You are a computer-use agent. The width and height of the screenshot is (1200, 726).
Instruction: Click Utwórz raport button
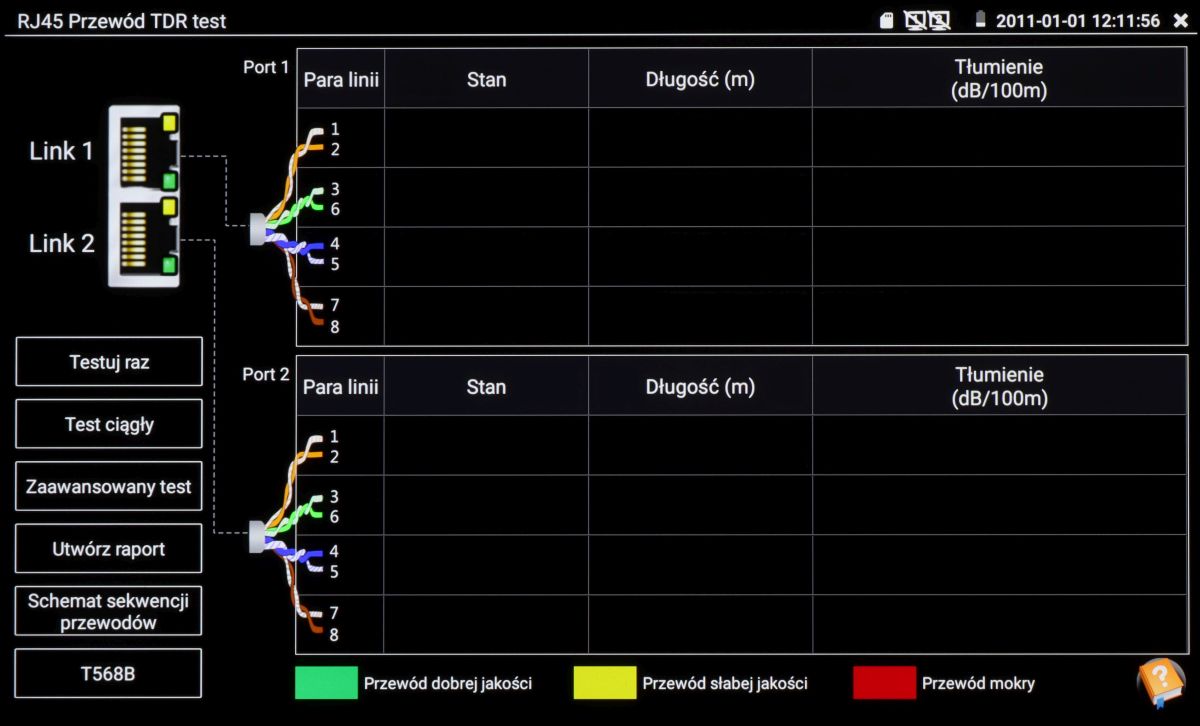109,549
